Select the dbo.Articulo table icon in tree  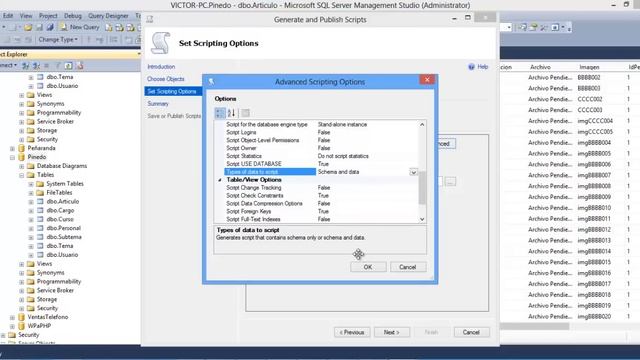40,201
